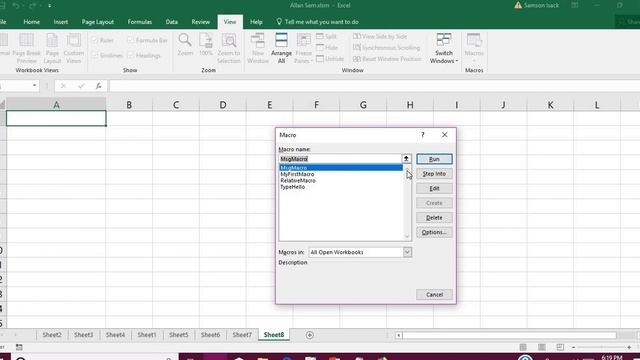Select RelativeMacro in the macro list

pos(298,180)
